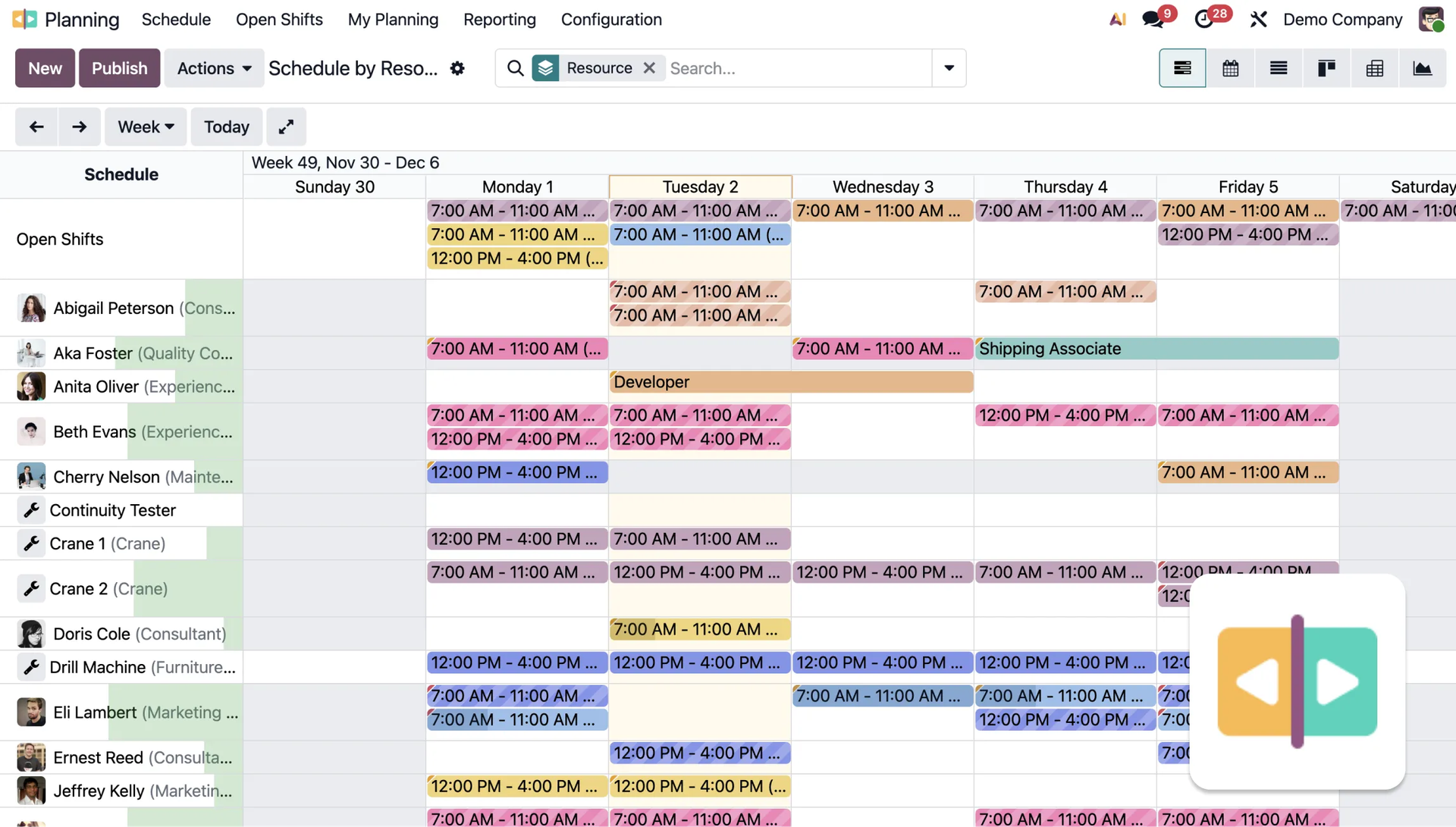Click Doris Cole's avatar
This screenshot has height=827, width=1456.
[31, 634]
